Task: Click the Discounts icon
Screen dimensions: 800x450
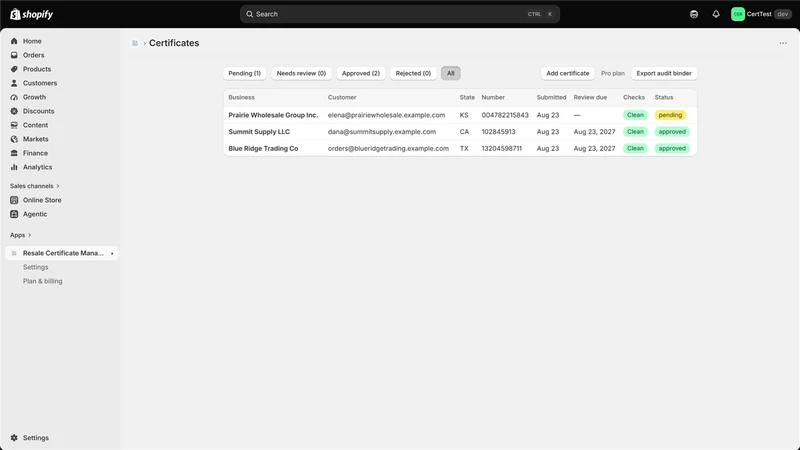Action: (14, 111)
